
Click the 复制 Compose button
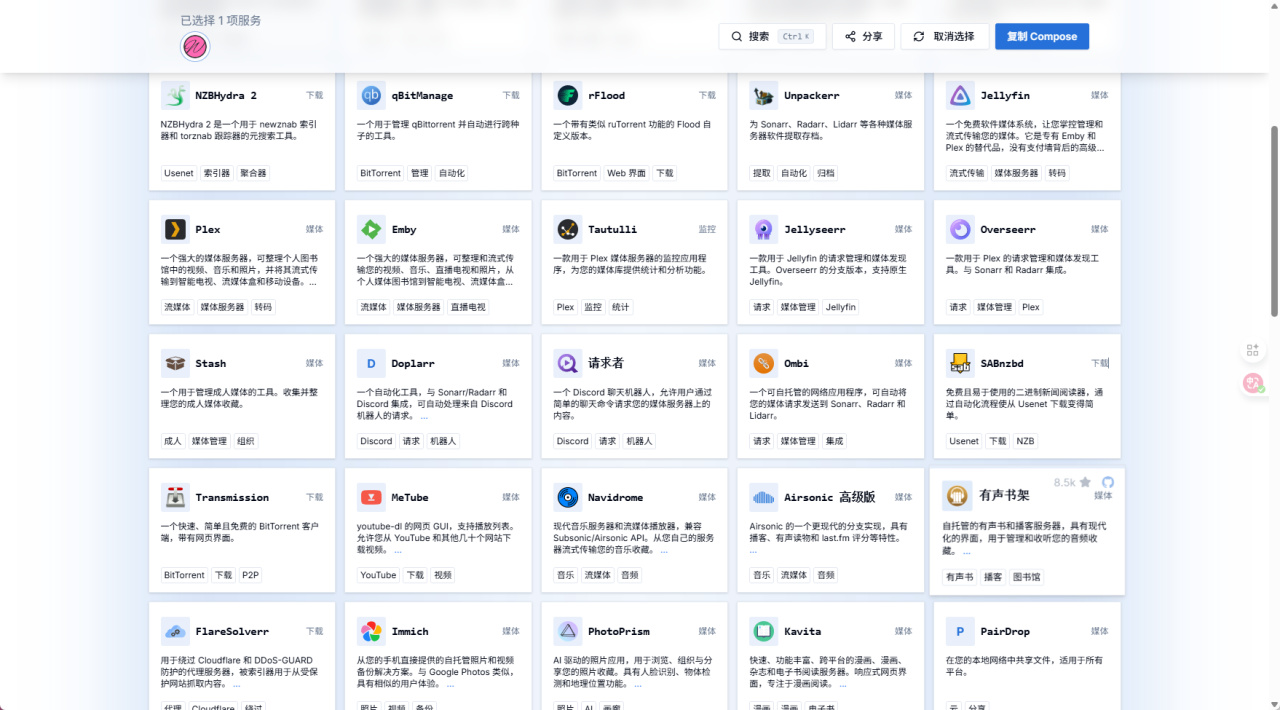[x=1042, y=36]
